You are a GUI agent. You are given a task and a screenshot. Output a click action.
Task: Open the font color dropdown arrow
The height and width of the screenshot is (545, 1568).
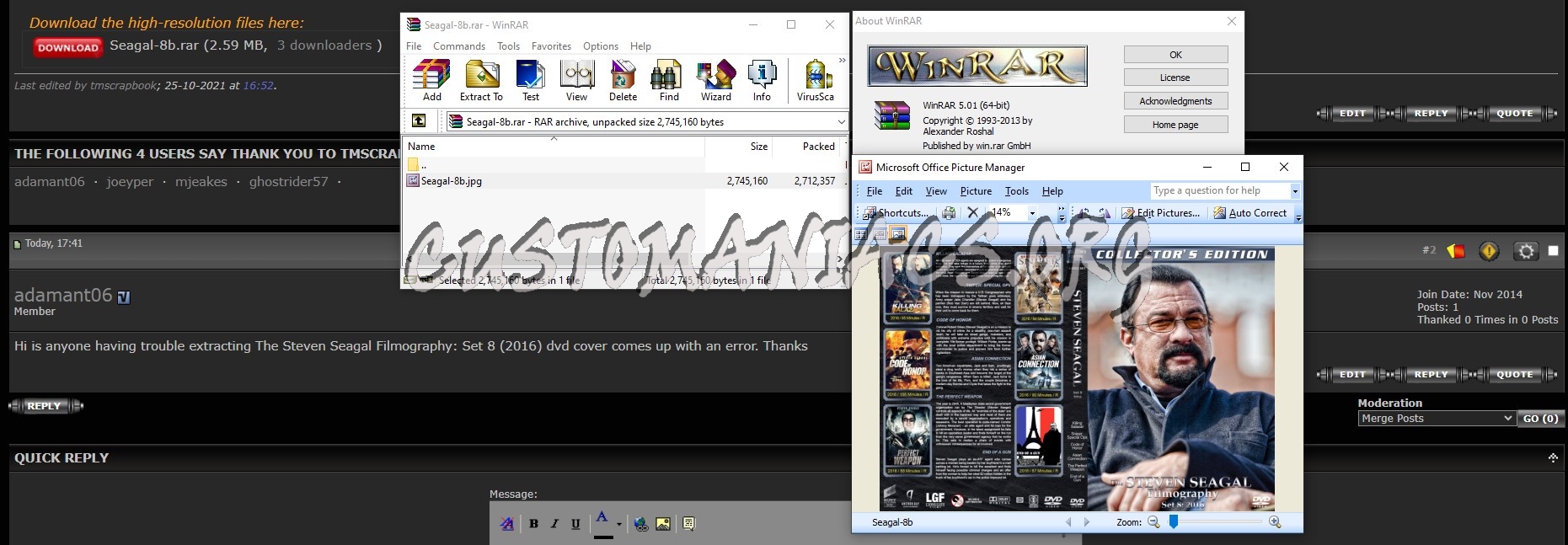619,524
